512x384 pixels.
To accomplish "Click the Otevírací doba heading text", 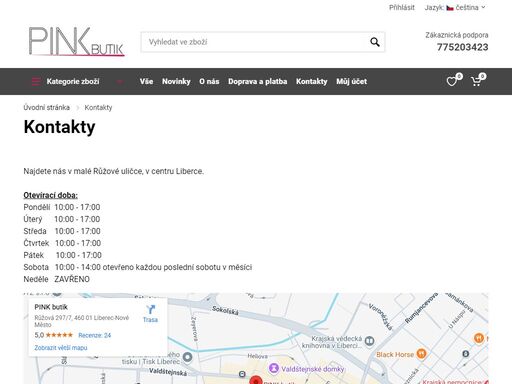I will [50, 195].
